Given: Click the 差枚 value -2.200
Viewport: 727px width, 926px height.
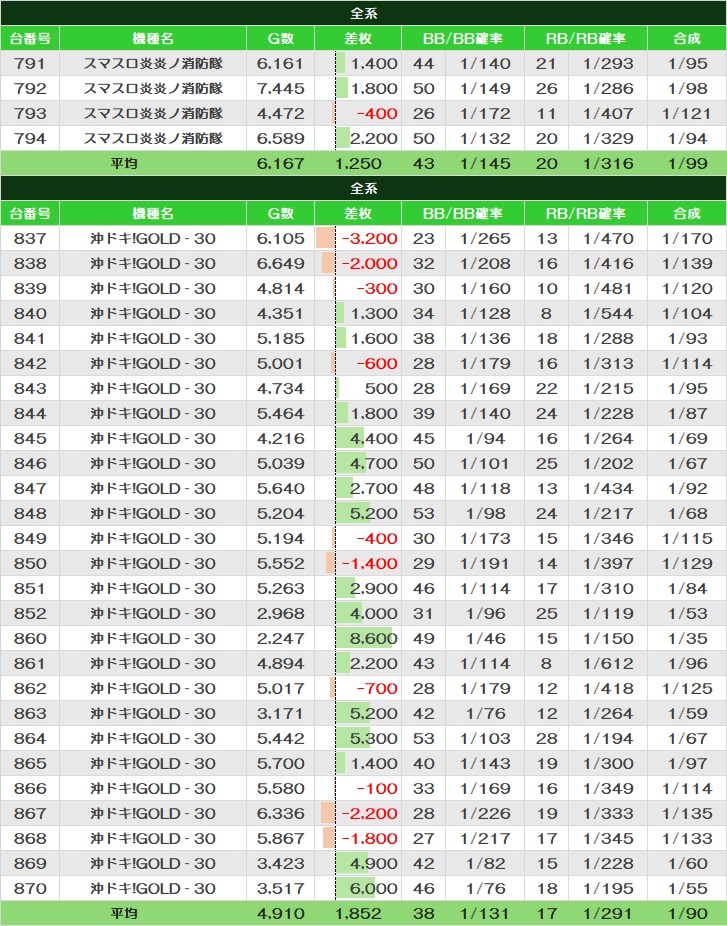Looking at the screenshot, I should tap(370, 814).
